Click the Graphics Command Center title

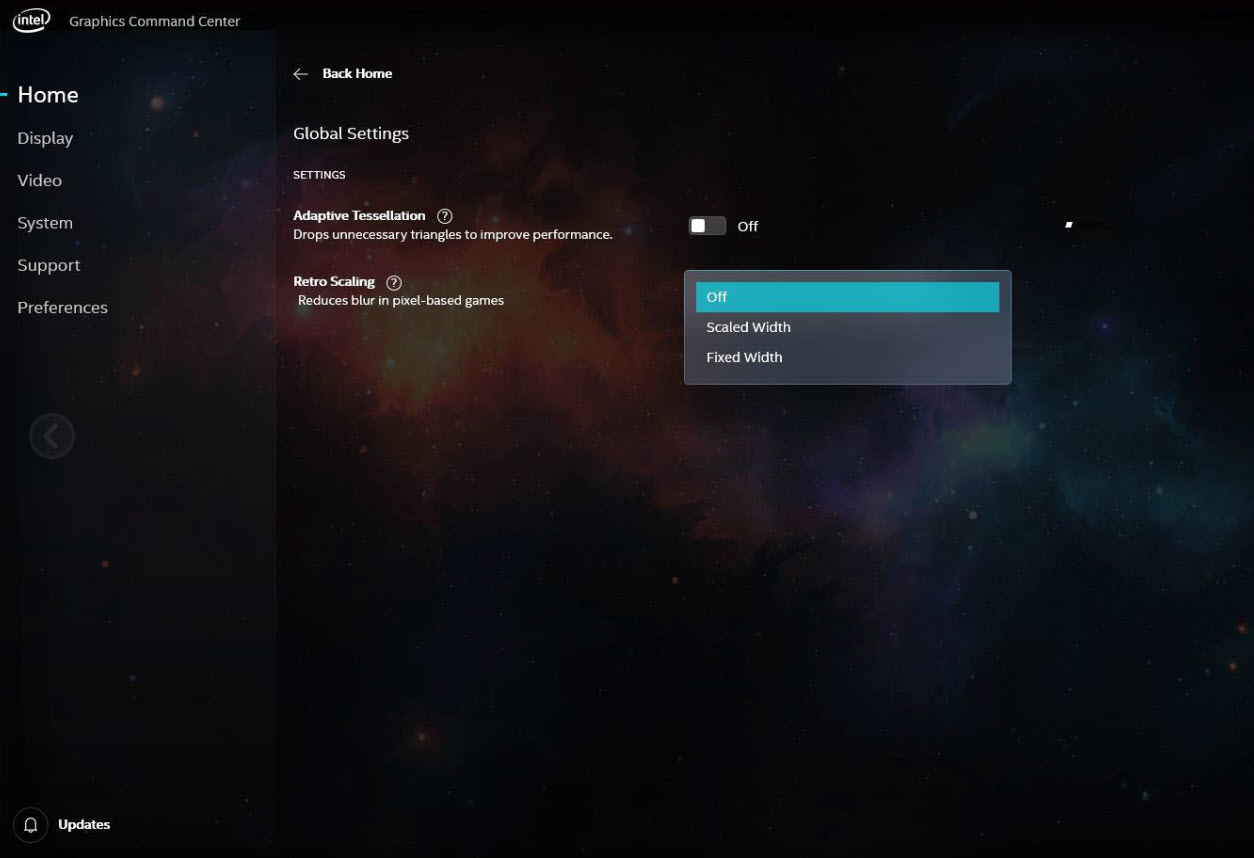pyautogui.click(x=155, y=21)
